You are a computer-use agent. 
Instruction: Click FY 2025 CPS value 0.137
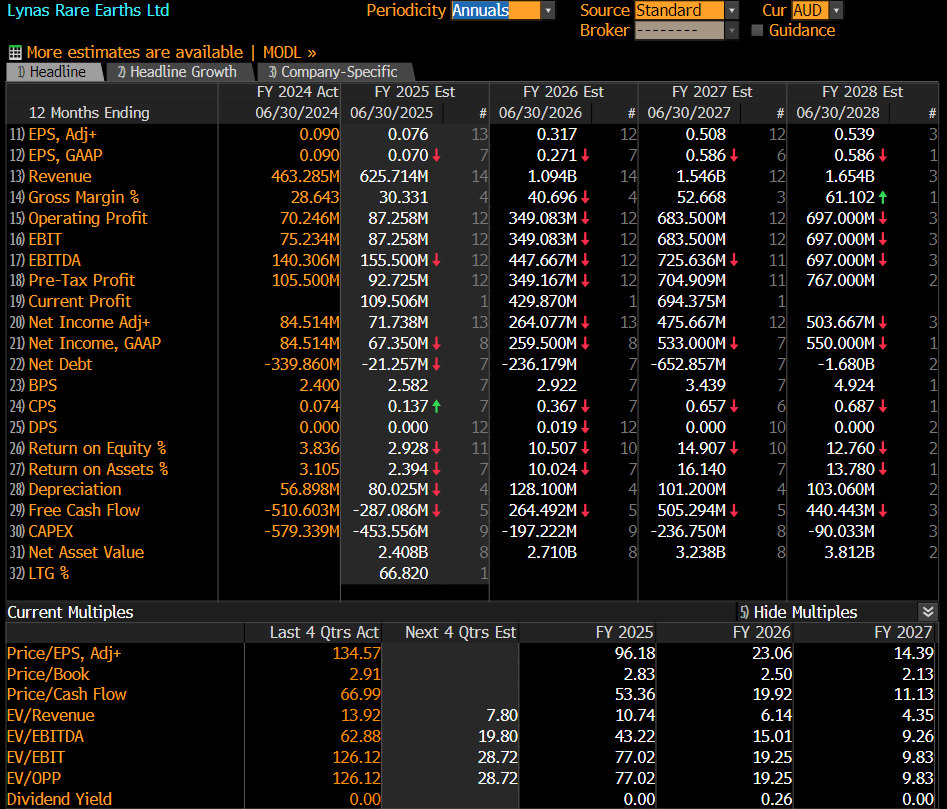[x=408, y=406]
